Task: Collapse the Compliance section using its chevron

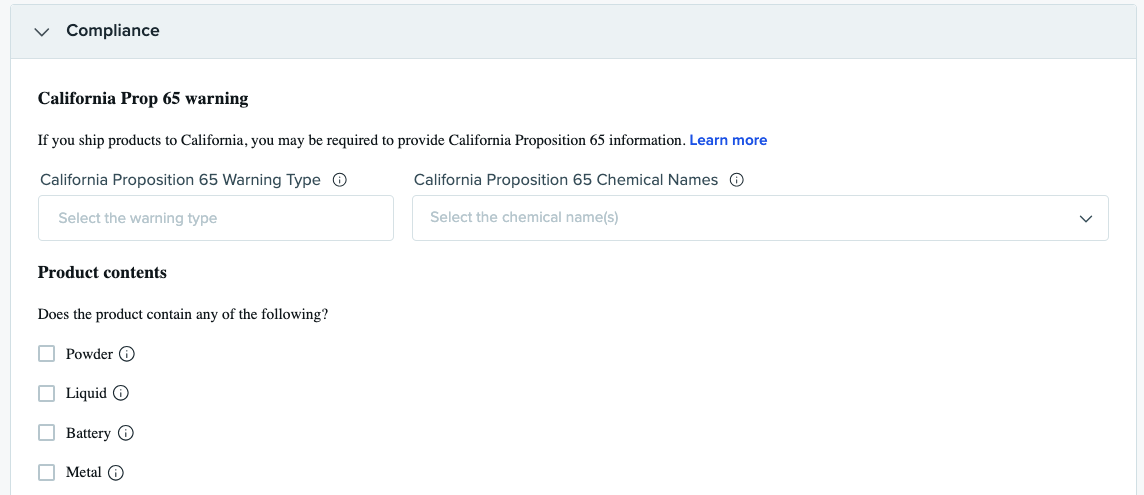Action: click(41, 32)
